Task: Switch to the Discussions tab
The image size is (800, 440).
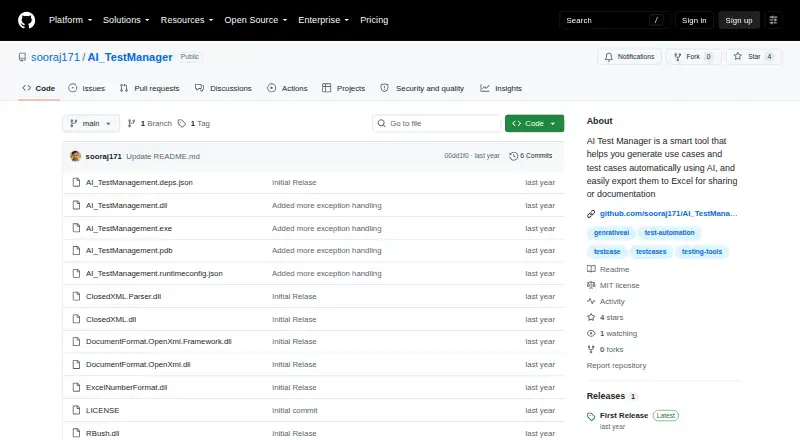Action: (x=223, y=88)
